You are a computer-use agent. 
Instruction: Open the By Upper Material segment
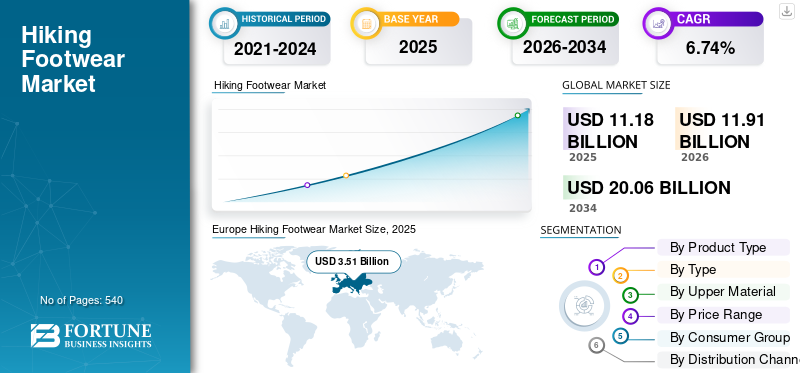click(723, 291)
